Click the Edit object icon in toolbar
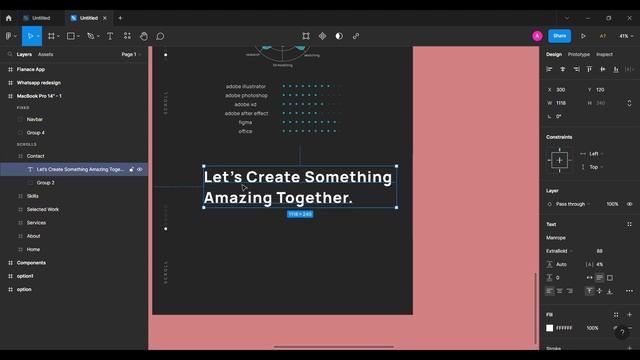640x360 pixels. coord(306,36)
